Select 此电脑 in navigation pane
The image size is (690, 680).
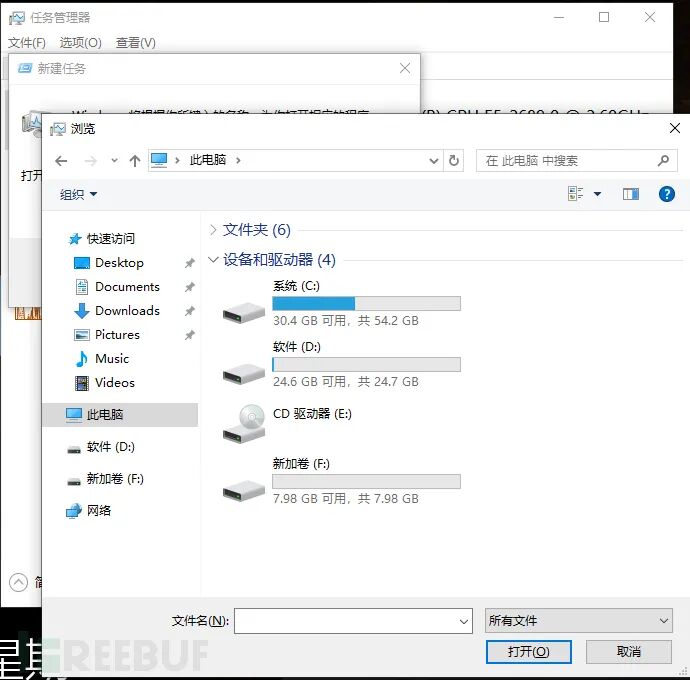pos(120,415)
